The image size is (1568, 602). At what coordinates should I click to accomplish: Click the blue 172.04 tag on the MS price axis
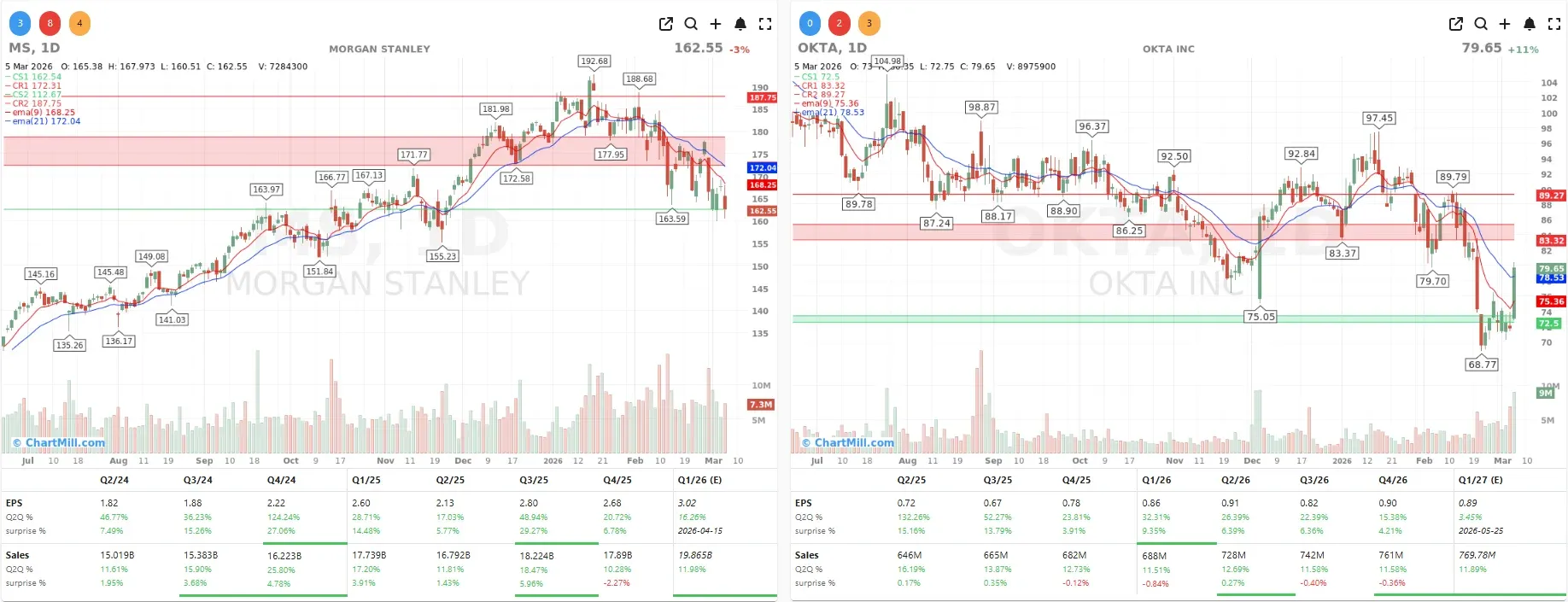[763, 167]
